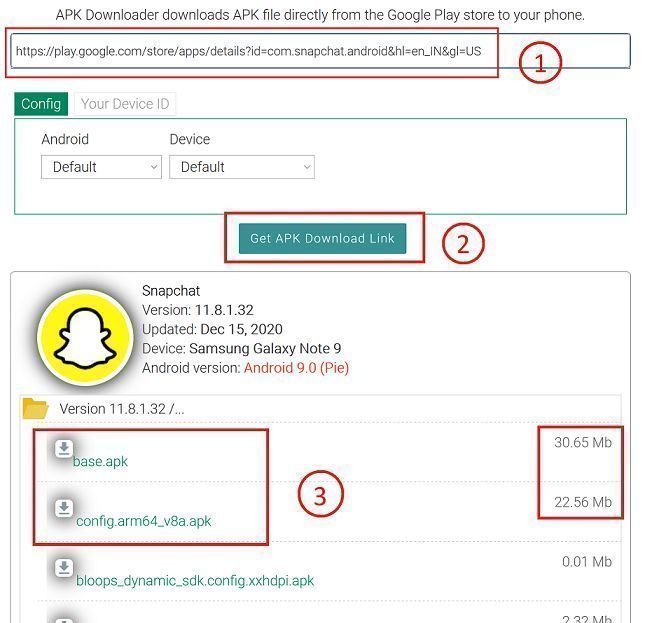Open the bloops_dynamic_sdk.config.xxhdpi.apk link

[195, 580]
